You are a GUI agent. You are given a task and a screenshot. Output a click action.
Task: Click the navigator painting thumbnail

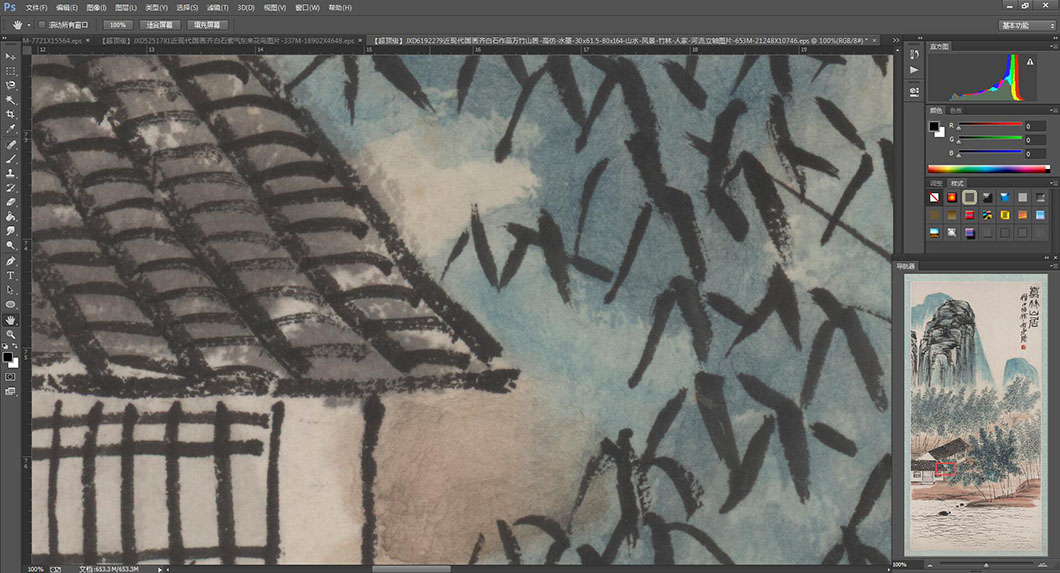point(975,414)
